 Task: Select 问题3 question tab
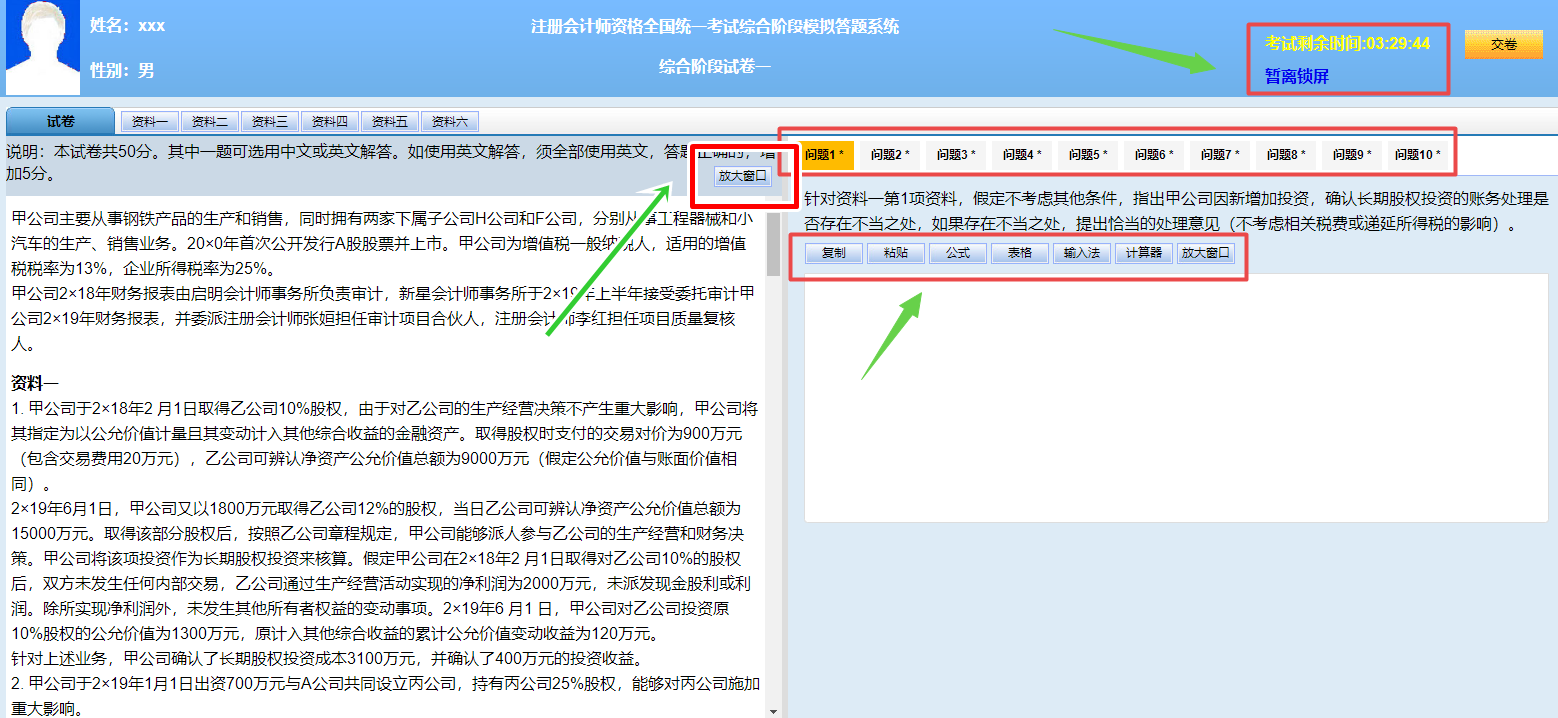click(x=957, y=155)
